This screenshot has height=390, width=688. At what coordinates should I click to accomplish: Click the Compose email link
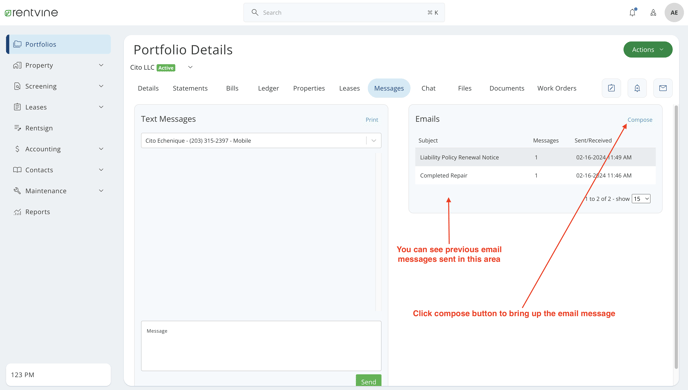[x=640, y=120]
